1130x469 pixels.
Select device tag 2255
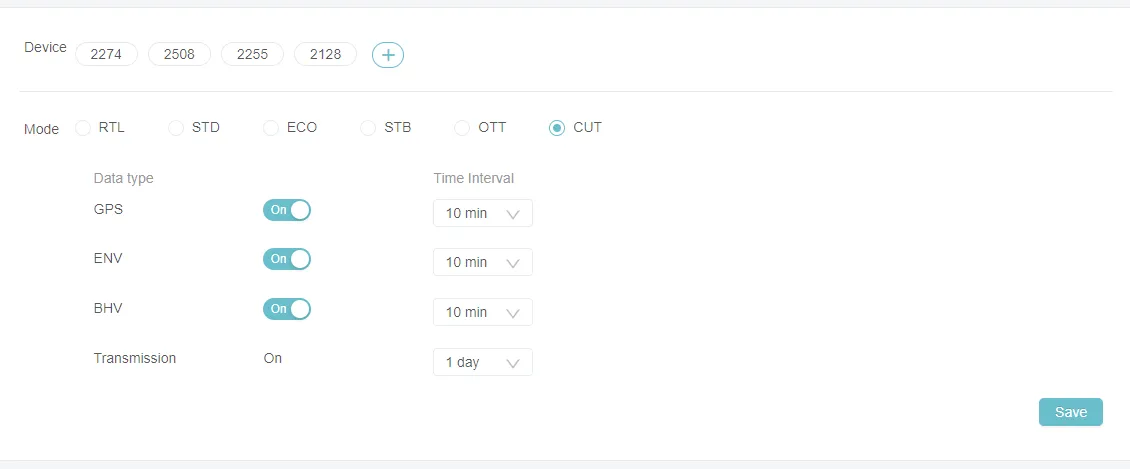tap(252, 54)
